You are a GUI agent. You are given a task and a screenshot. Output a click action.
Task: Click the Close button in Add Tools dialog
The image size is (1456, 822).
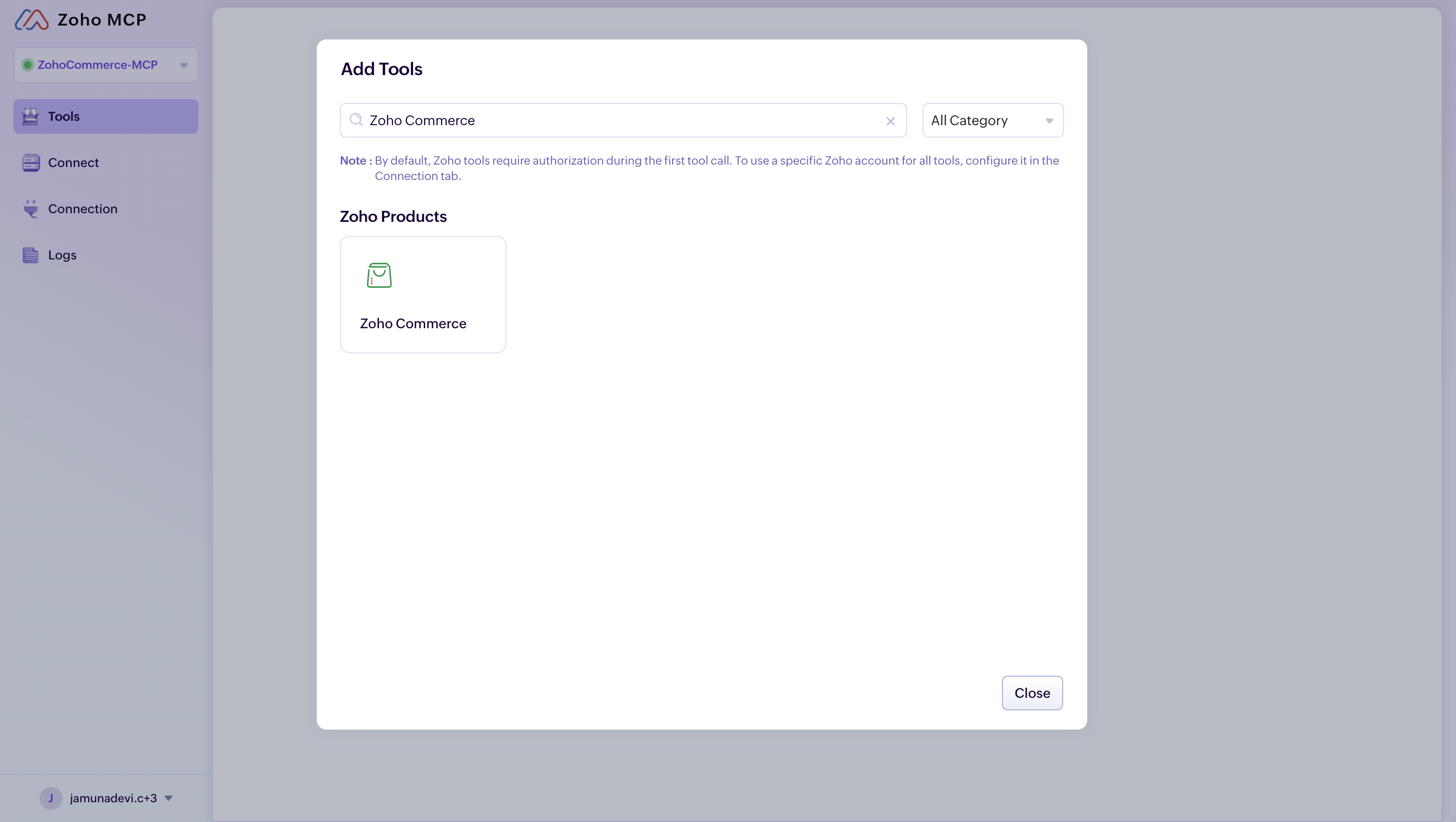pyautogui.click(x=1031, y=693)
